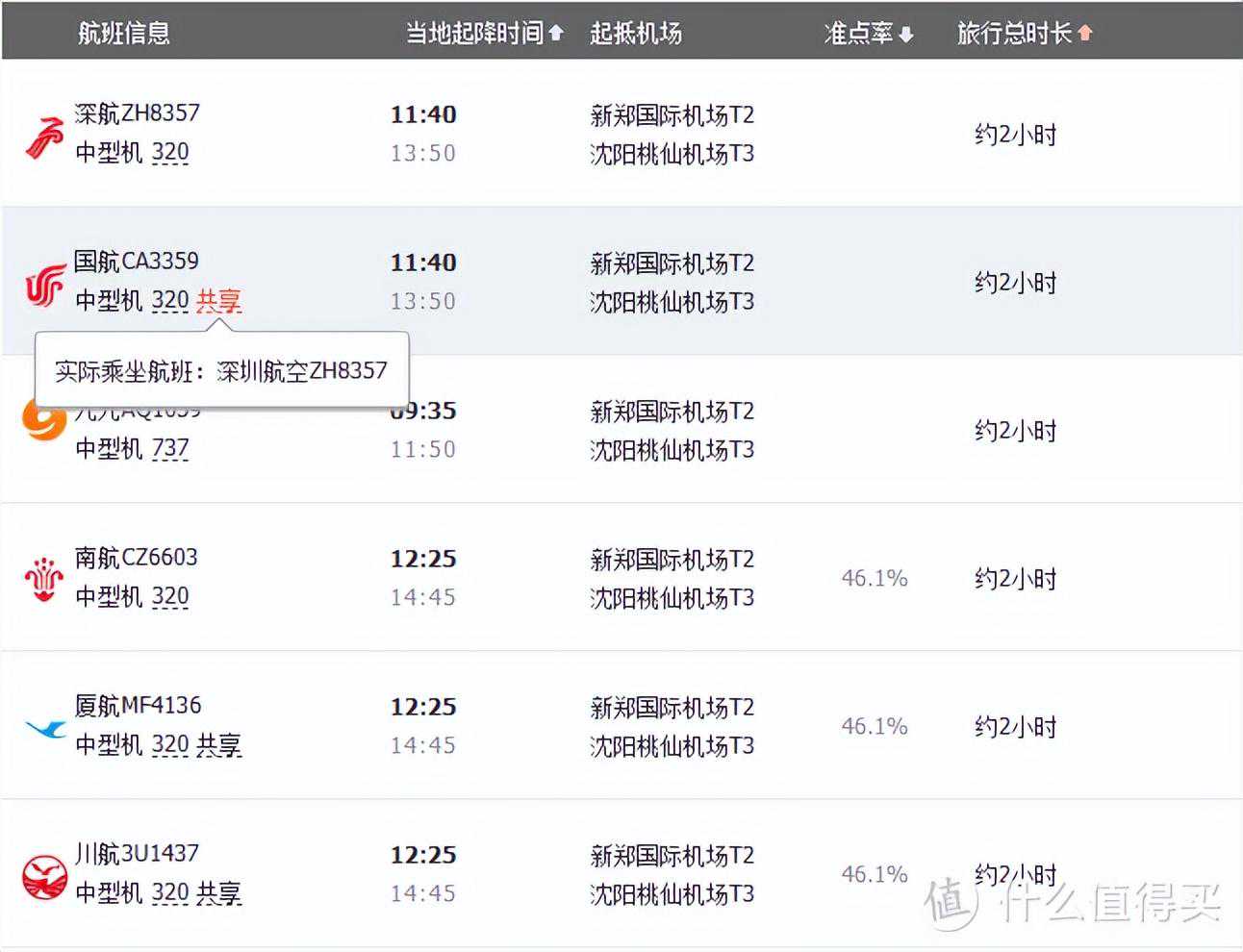Sort by 当地起降时间 arrow

tap(556, 34)
